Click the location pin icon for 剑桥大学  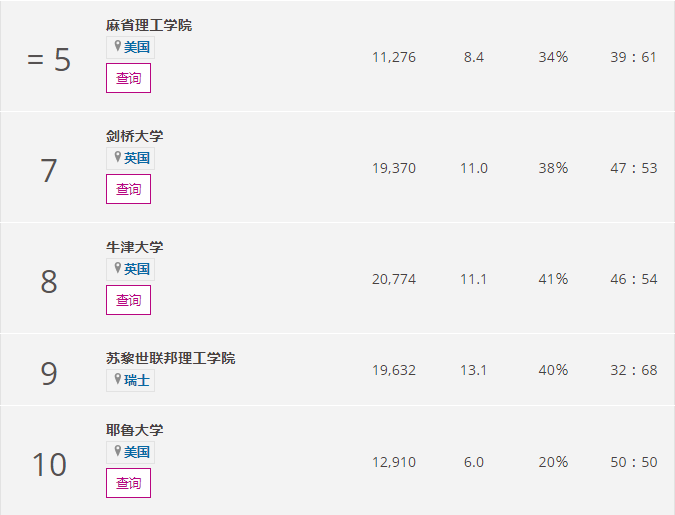point(117,158)
